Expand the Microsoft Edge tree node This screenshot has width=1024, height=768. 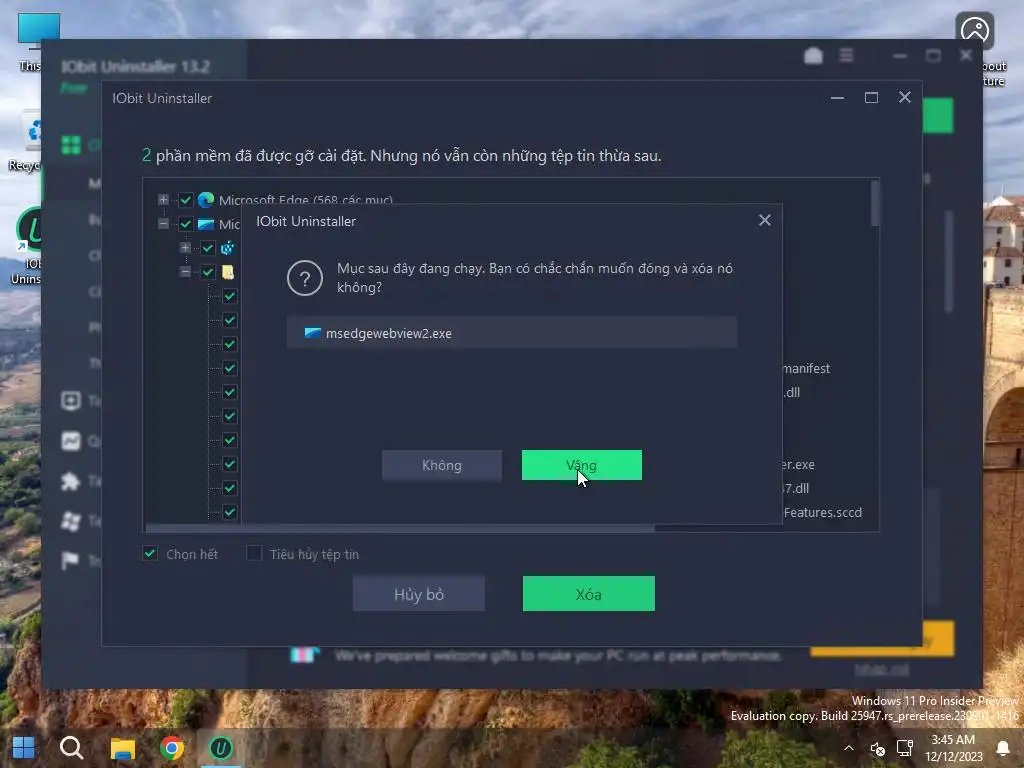[163, 200]
